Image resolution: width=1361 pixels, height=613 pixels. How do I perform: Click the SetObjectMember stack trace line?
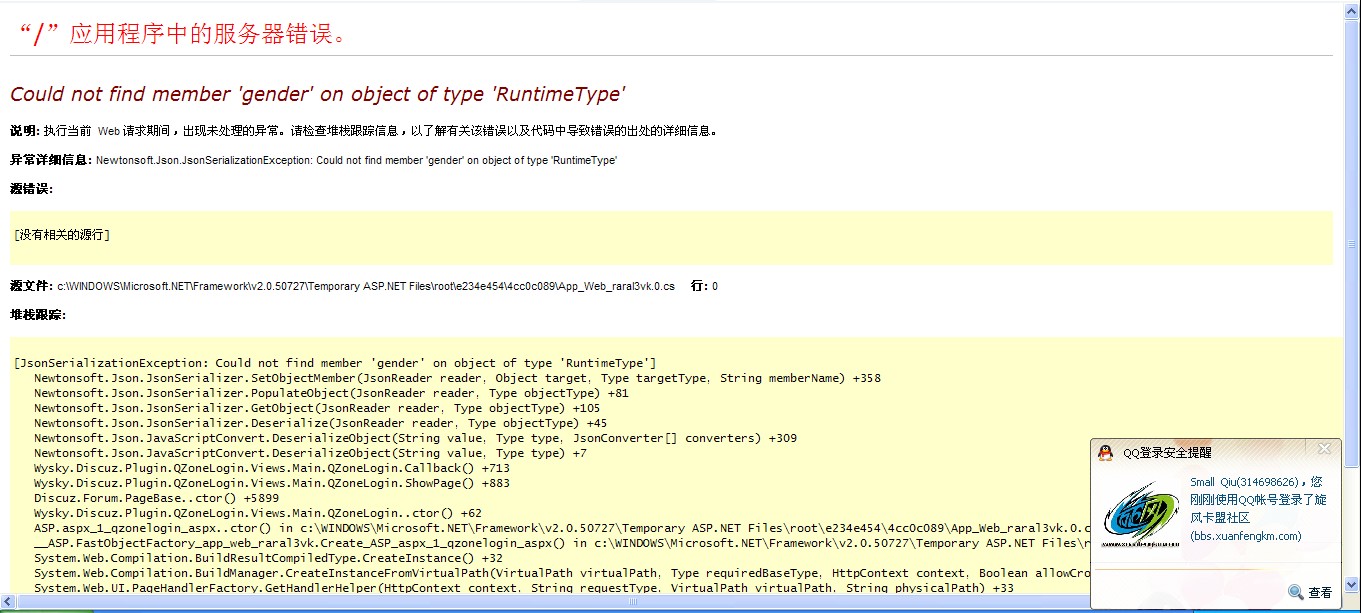click(x=457, y=378)
